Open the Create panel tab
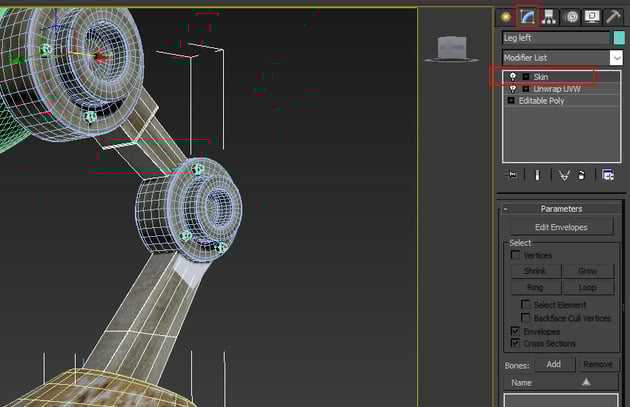Screen dimensions: 630x407 tap(505, 16)
